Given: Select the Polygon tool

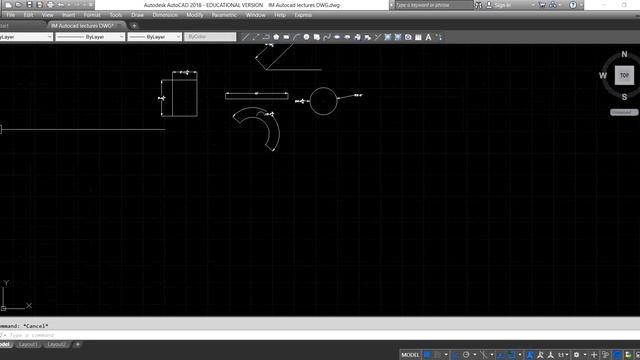Looking at the screenshot, I should (276, 37).
